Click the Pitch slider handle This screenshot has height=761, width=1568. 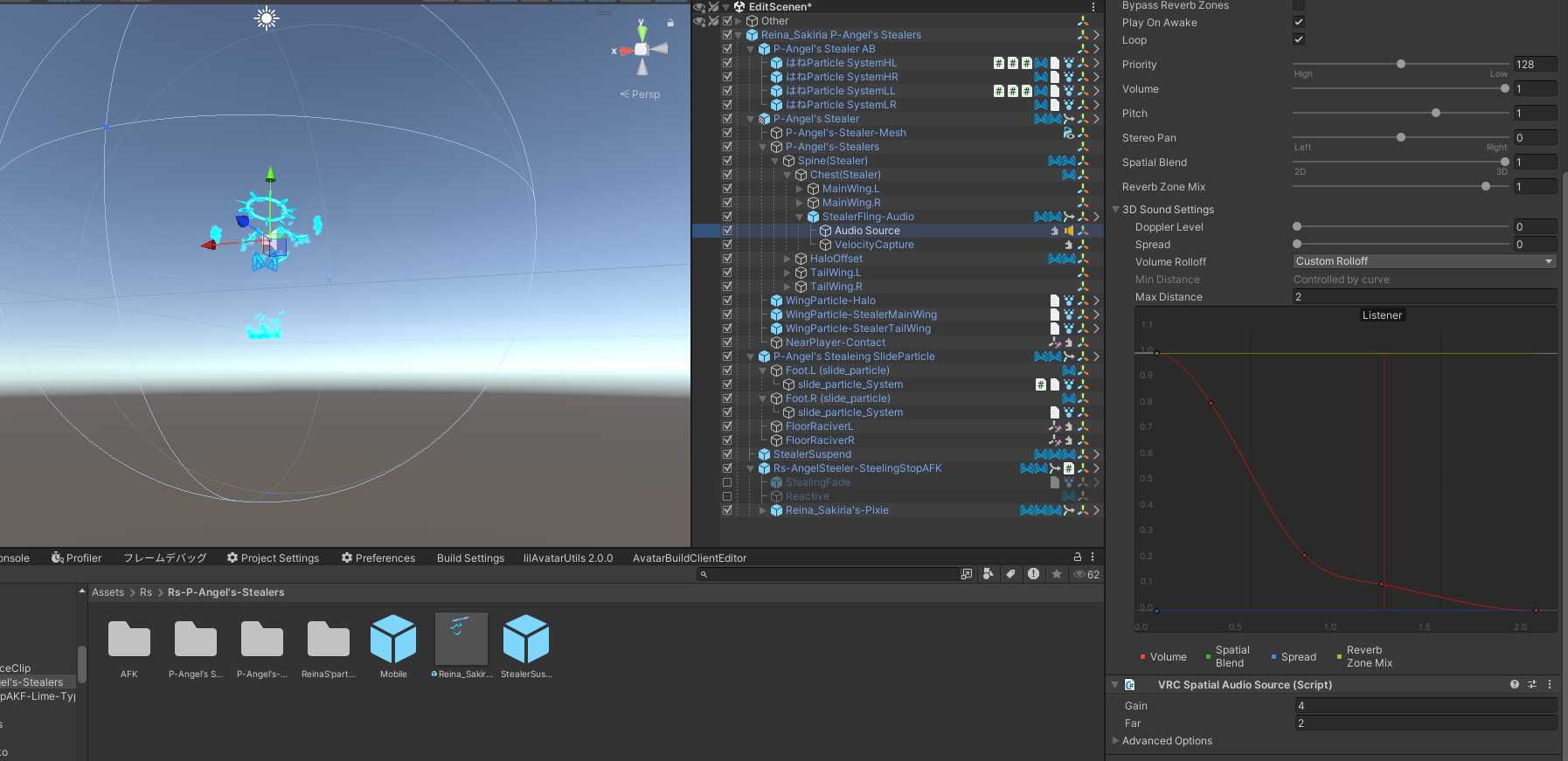pyautogui.click(x=1436, y=113)
